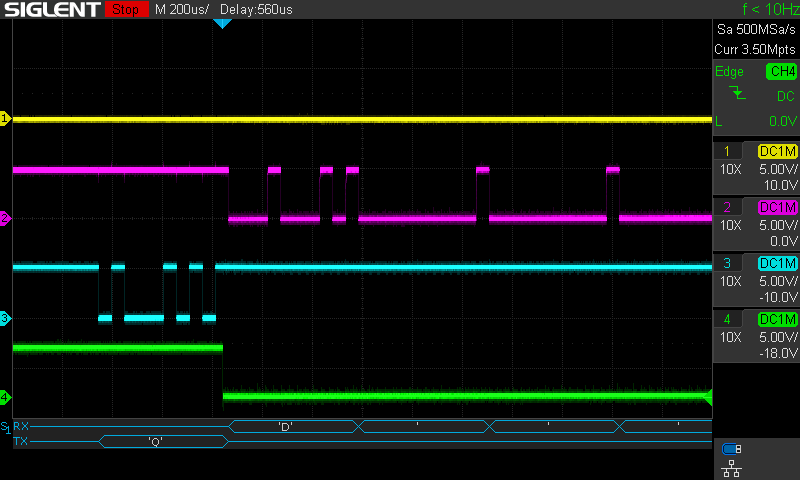Click the blue trigger position marker at top
The height and width of the screenshot is (480, 800).
[x=222, y=23]
